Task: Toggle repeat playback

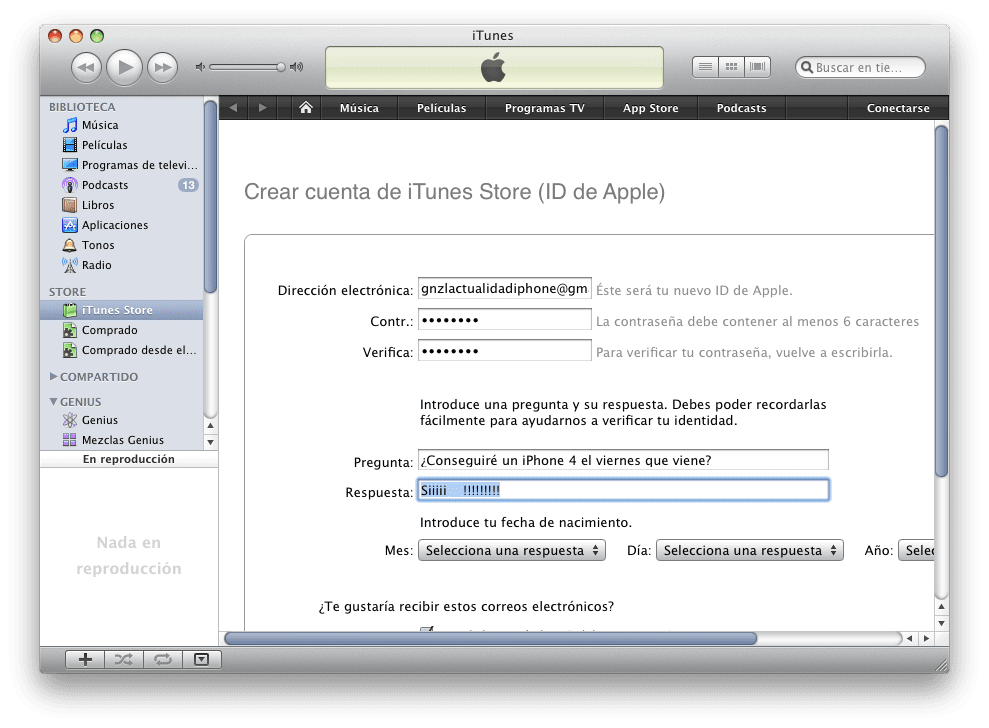Action: [163, 659]
